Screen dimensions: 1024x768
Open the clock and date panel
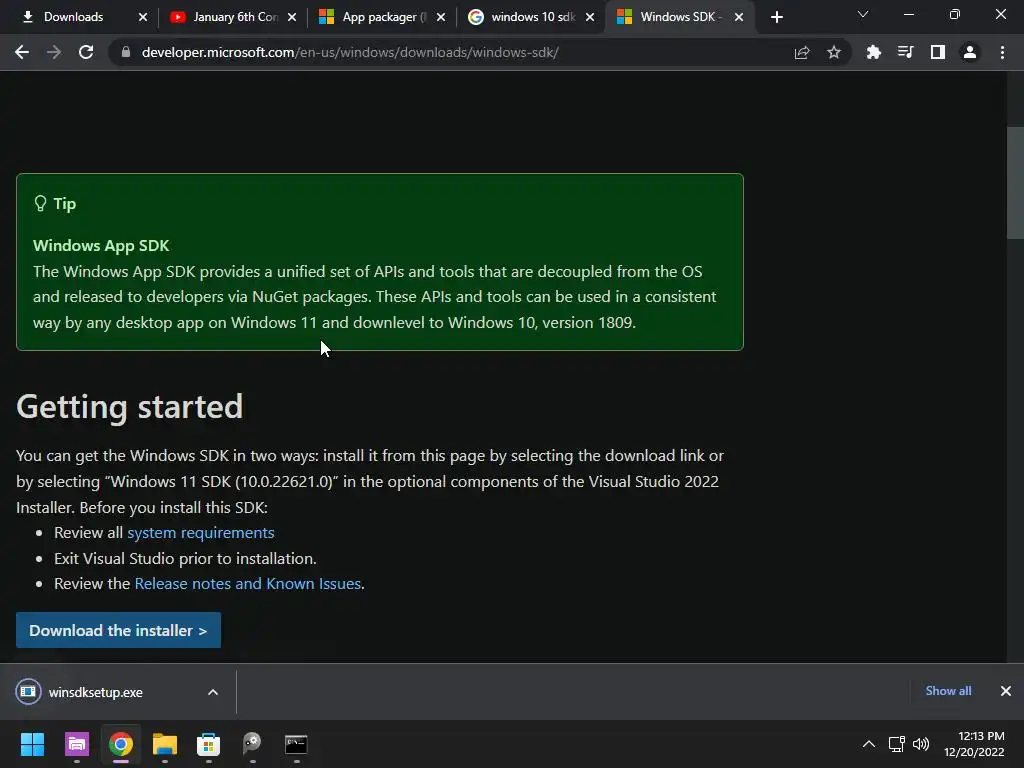[x=974, y=744]
